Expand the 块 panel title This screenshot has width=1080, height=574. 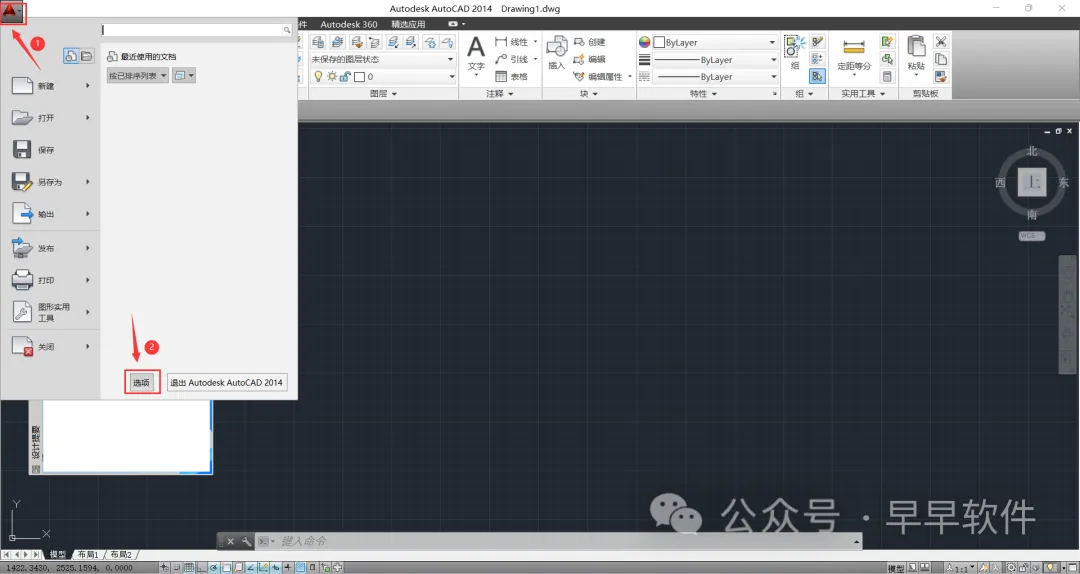[x=588, y=94]
